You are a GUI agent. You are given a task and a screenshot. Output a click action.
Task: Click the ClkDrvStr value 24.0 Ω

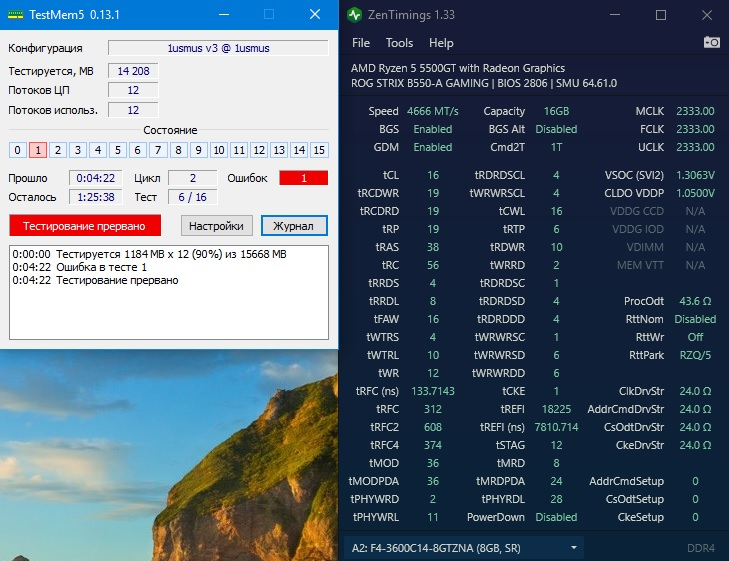coord(695,391)
